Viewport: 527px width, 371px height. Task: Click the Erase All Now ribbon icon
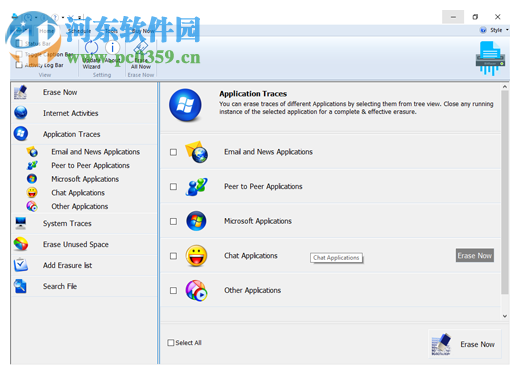(141, 48)
